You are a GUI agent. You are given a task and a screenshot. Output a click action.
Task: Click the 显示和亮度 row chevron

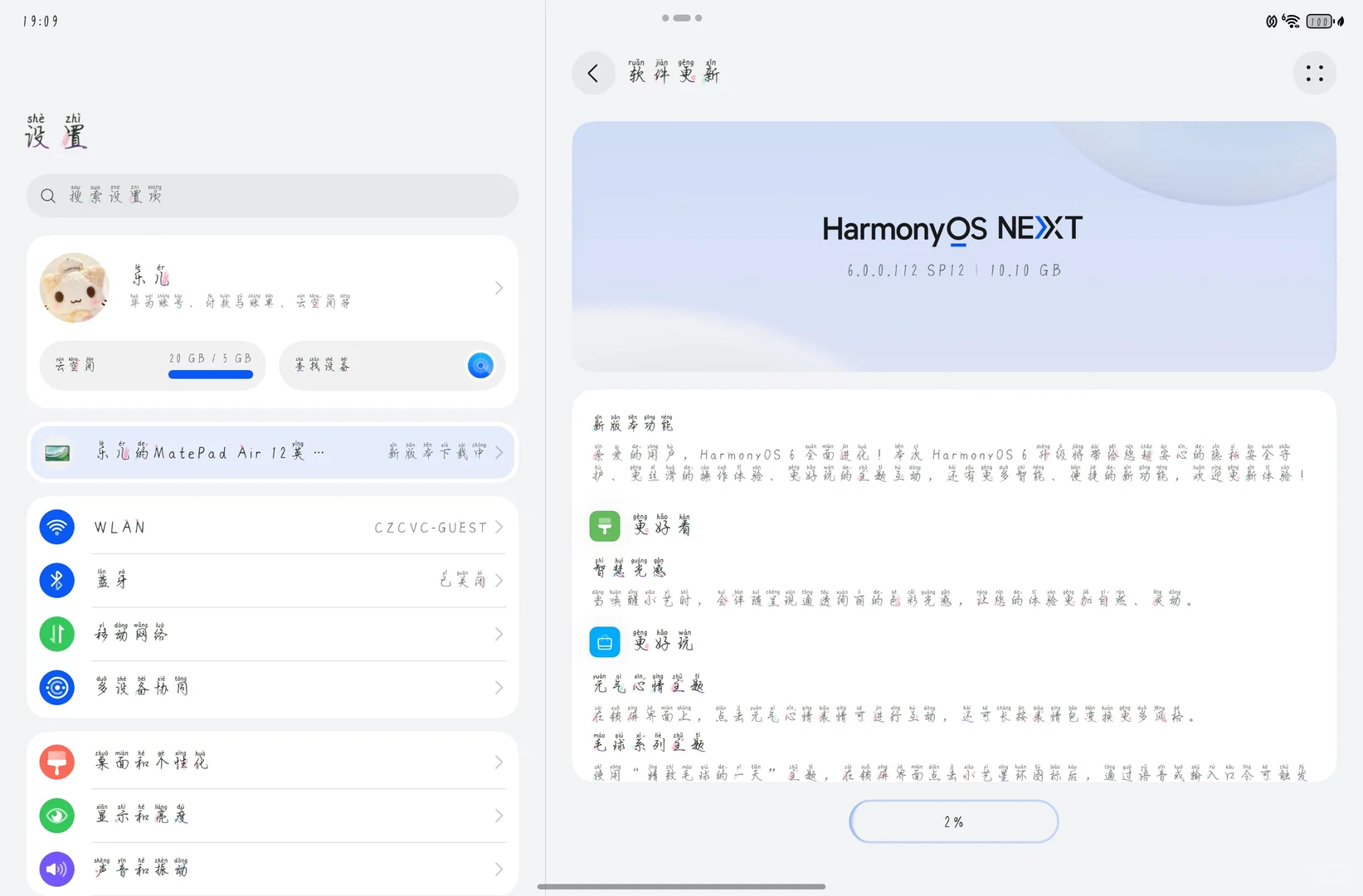click(499, 816)
